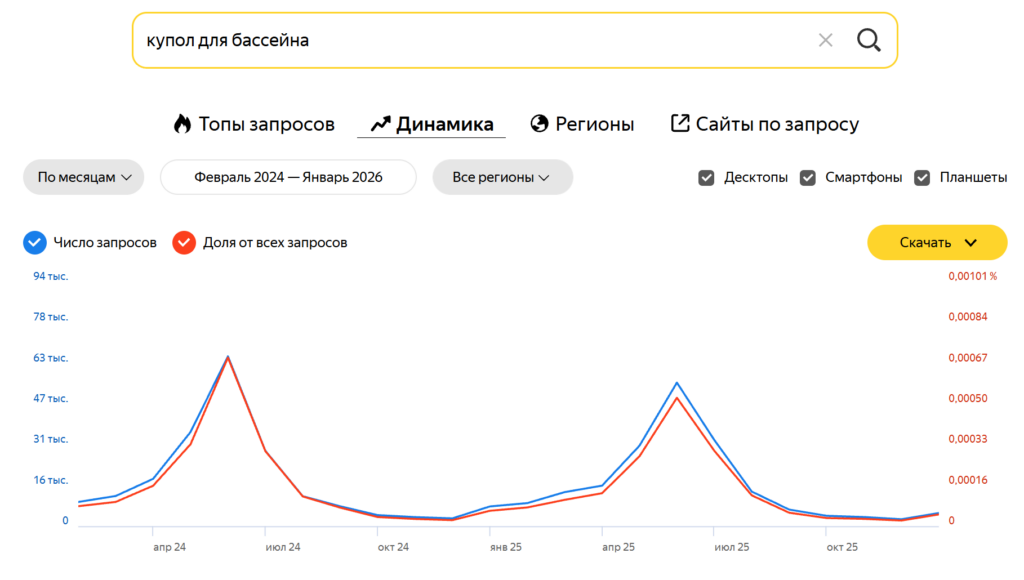Toggle red Доля от всех запросов series
This screenshot has height=580, width=1024.
(x=184, y=242)
